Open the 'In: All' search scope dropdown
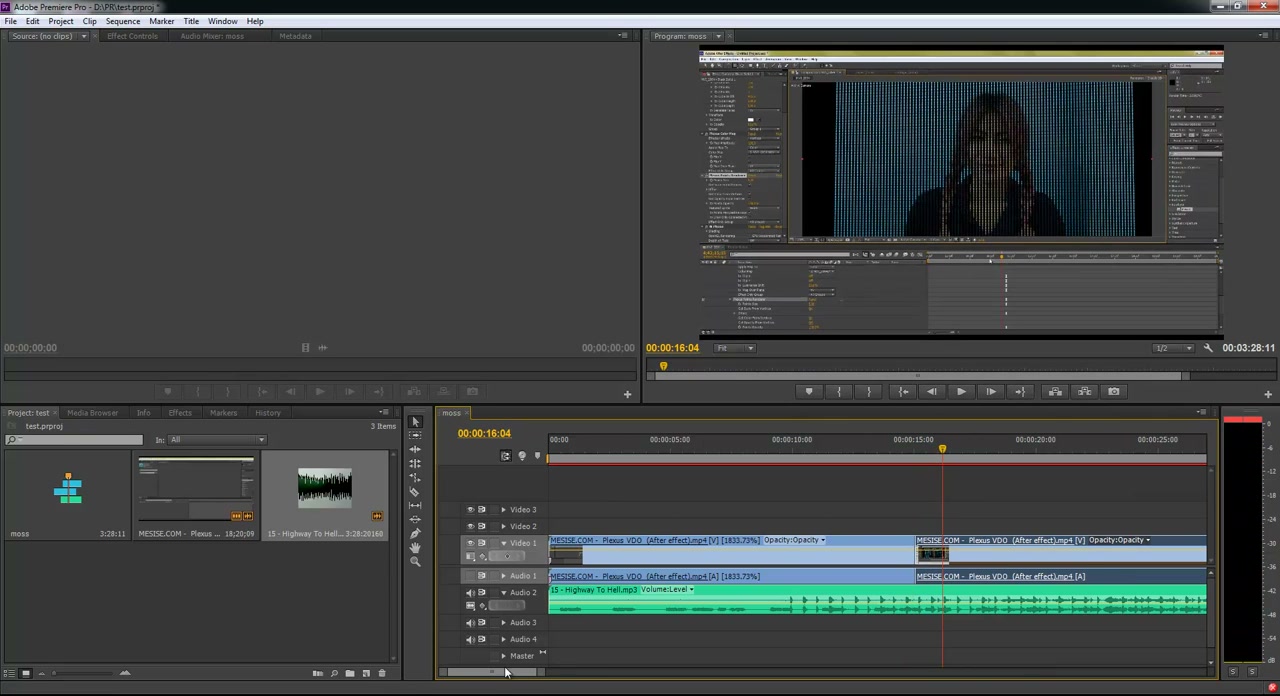This screenshot has height=696, width=1280. click(217, 440)
